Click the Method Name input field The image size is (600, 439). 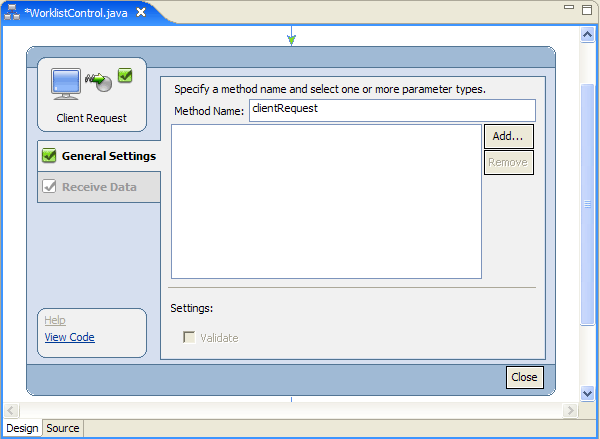tap(392, 111)
